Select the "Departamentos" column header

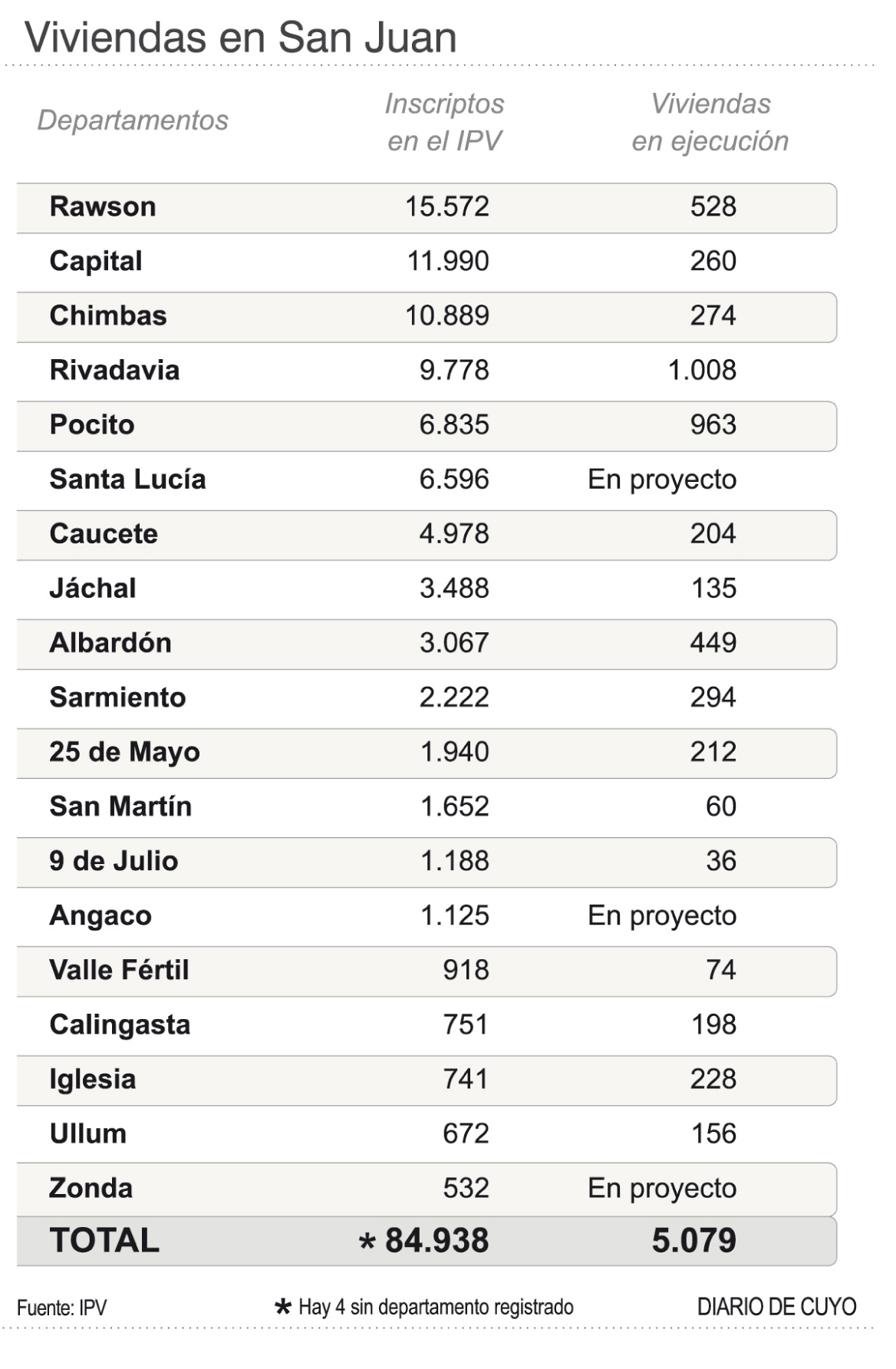tap(133, 120)
